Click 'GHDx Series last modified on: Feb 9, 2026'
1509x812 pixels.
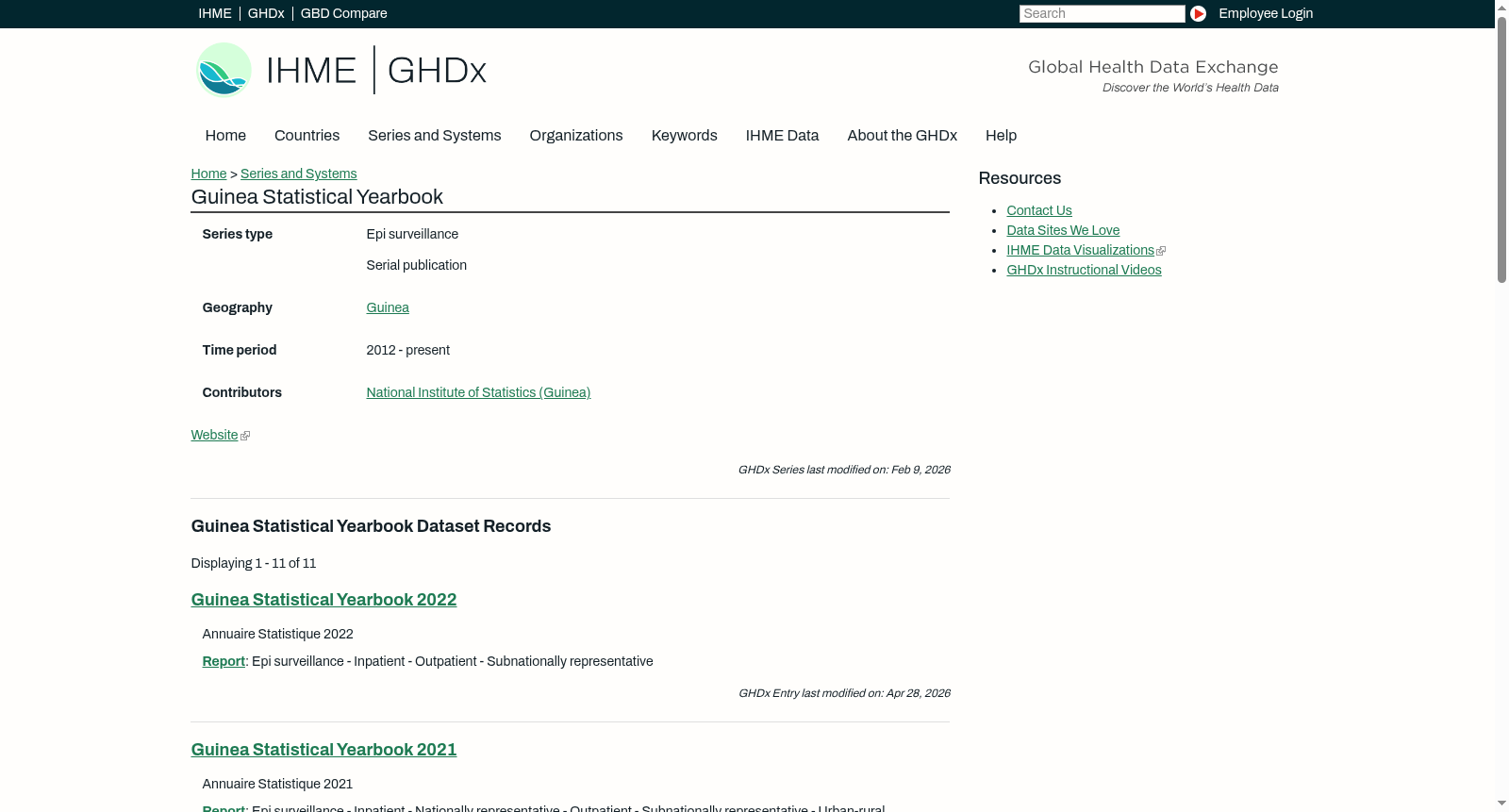pos(844,470)
